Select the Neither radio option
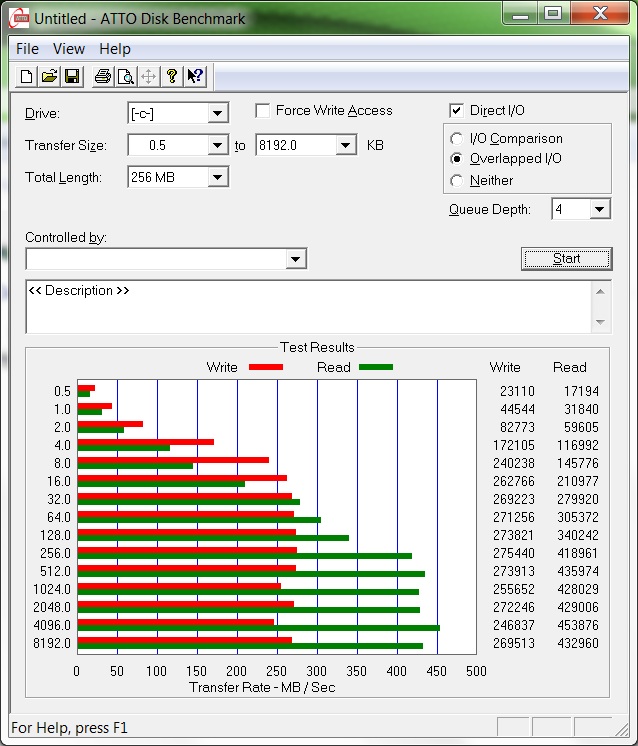The height and width of the screenshot is (746, 638). pos(456,181)
